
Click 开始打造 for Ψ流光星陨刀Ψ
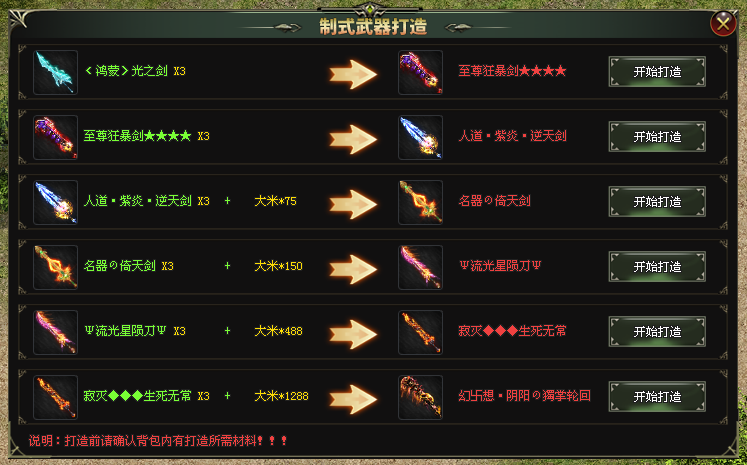(x=657, y=266)
